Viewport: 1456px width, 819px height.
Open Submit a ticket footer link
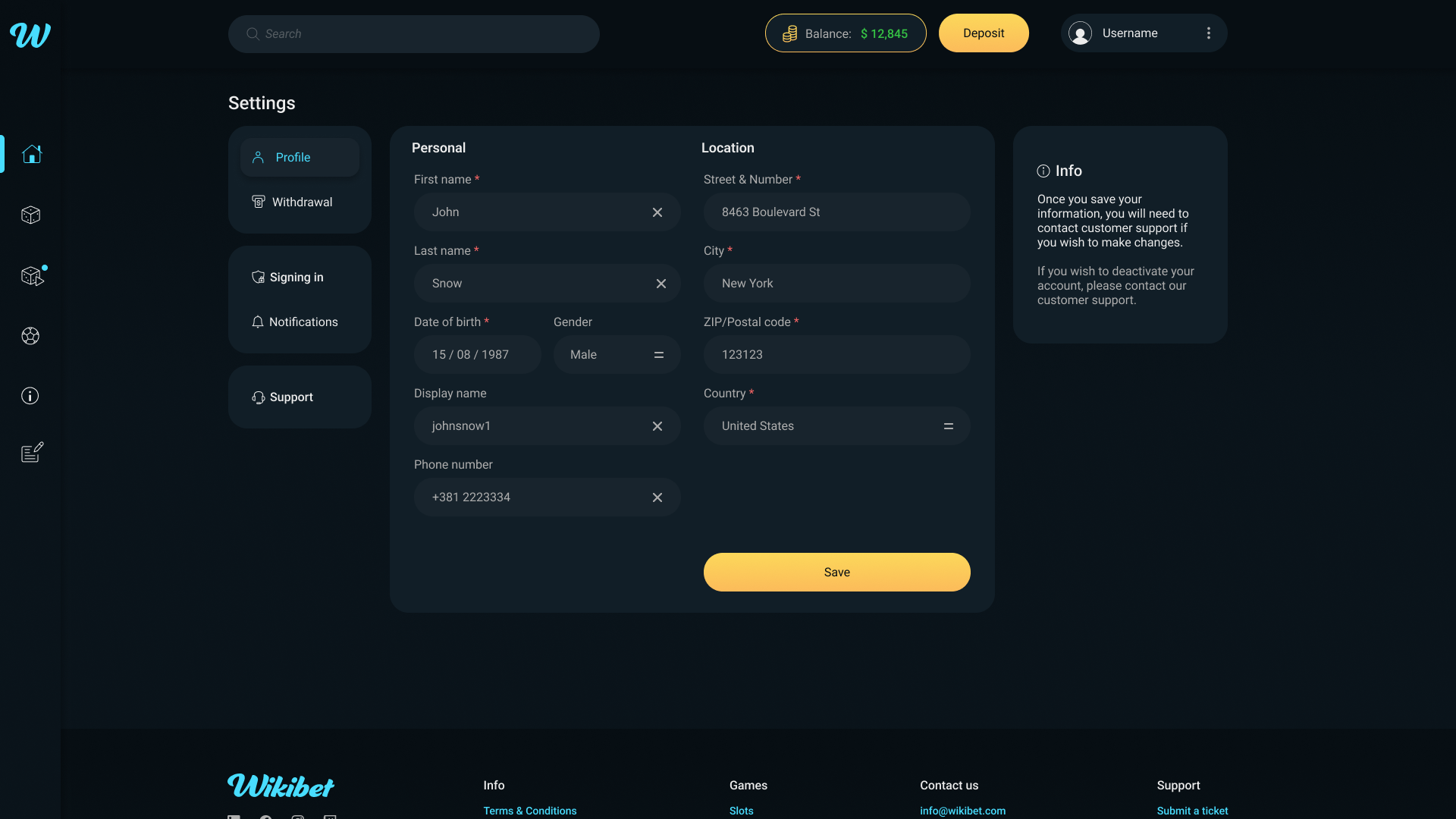coord(1193,811)
